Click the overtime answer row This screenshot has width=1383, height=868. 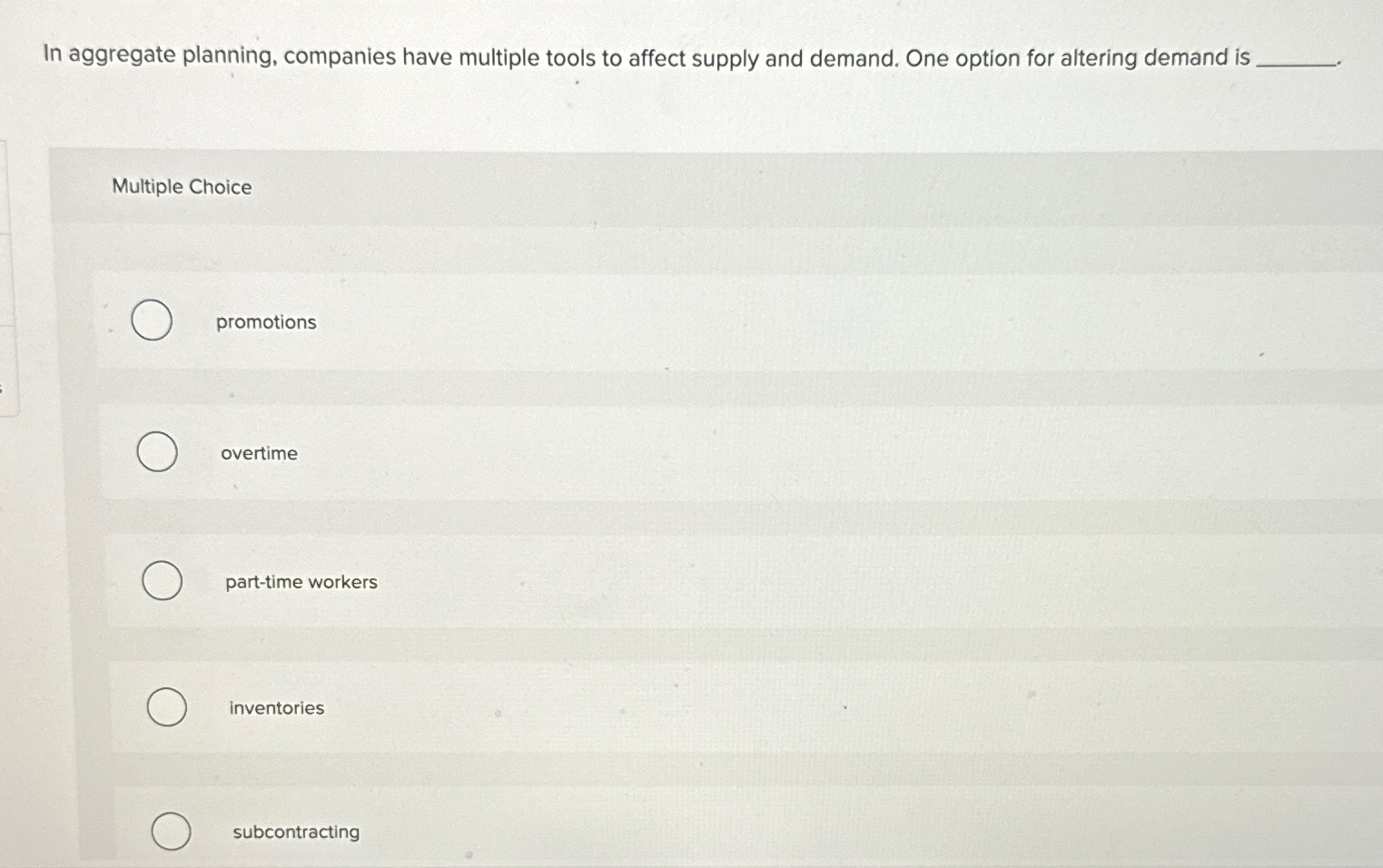pos(681,452)
